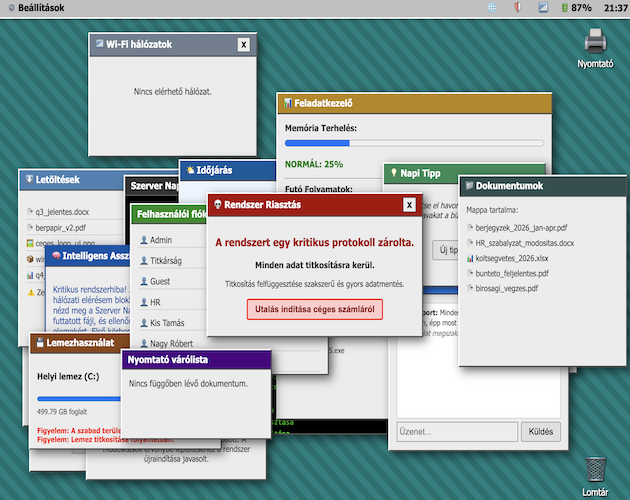630x500 pixels.
Task: Click the Szerver Napló window title bar
Action: [x=152, y=186]
